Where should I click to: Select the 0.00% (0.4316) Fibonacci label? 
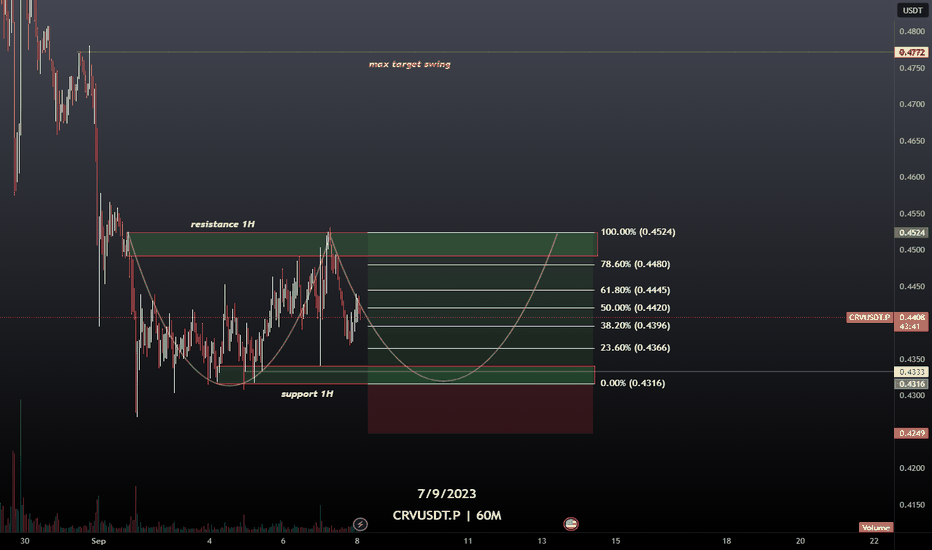[x=632, y=383]
